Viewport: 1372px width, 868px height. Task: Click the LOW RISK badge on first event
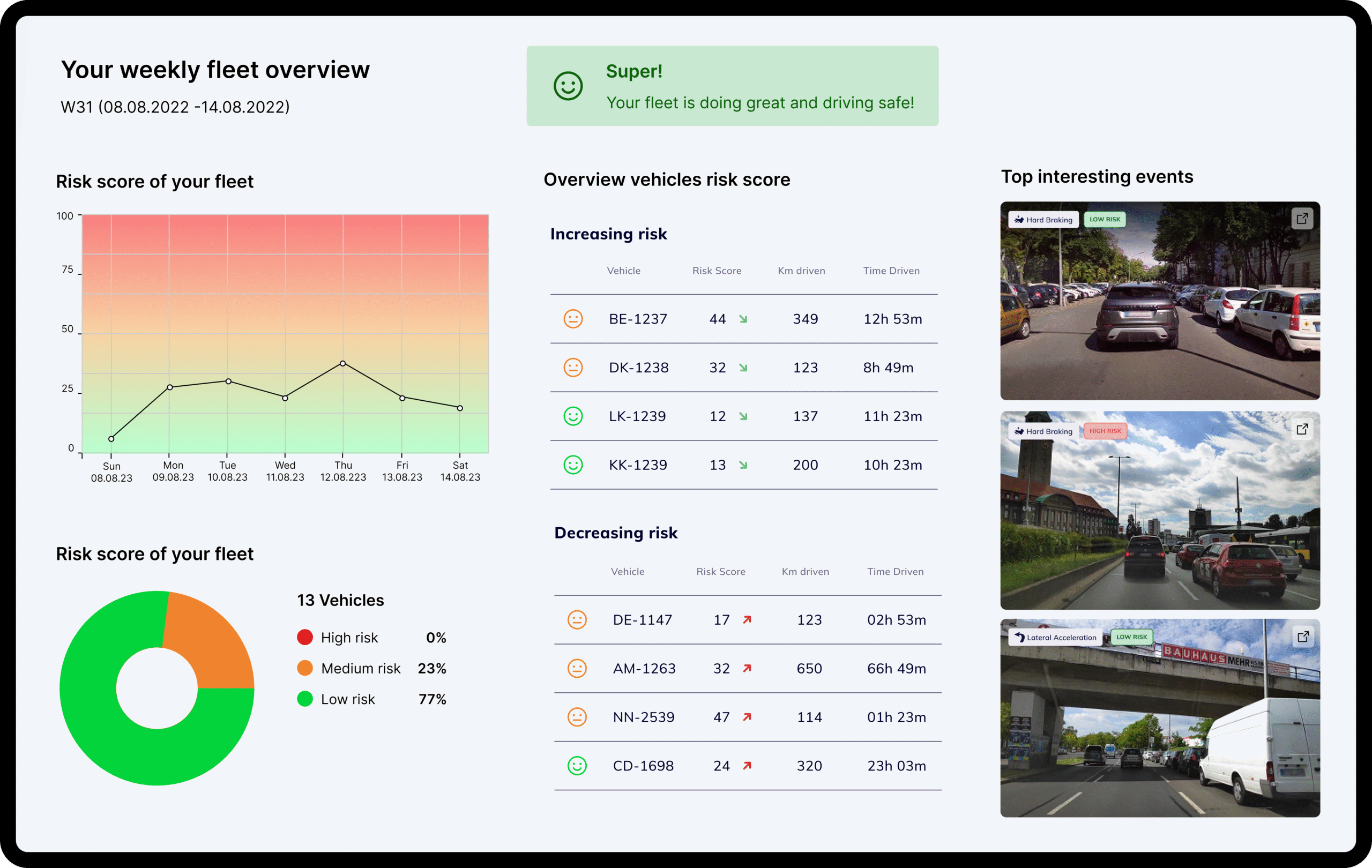click(x=1104, y=219)
